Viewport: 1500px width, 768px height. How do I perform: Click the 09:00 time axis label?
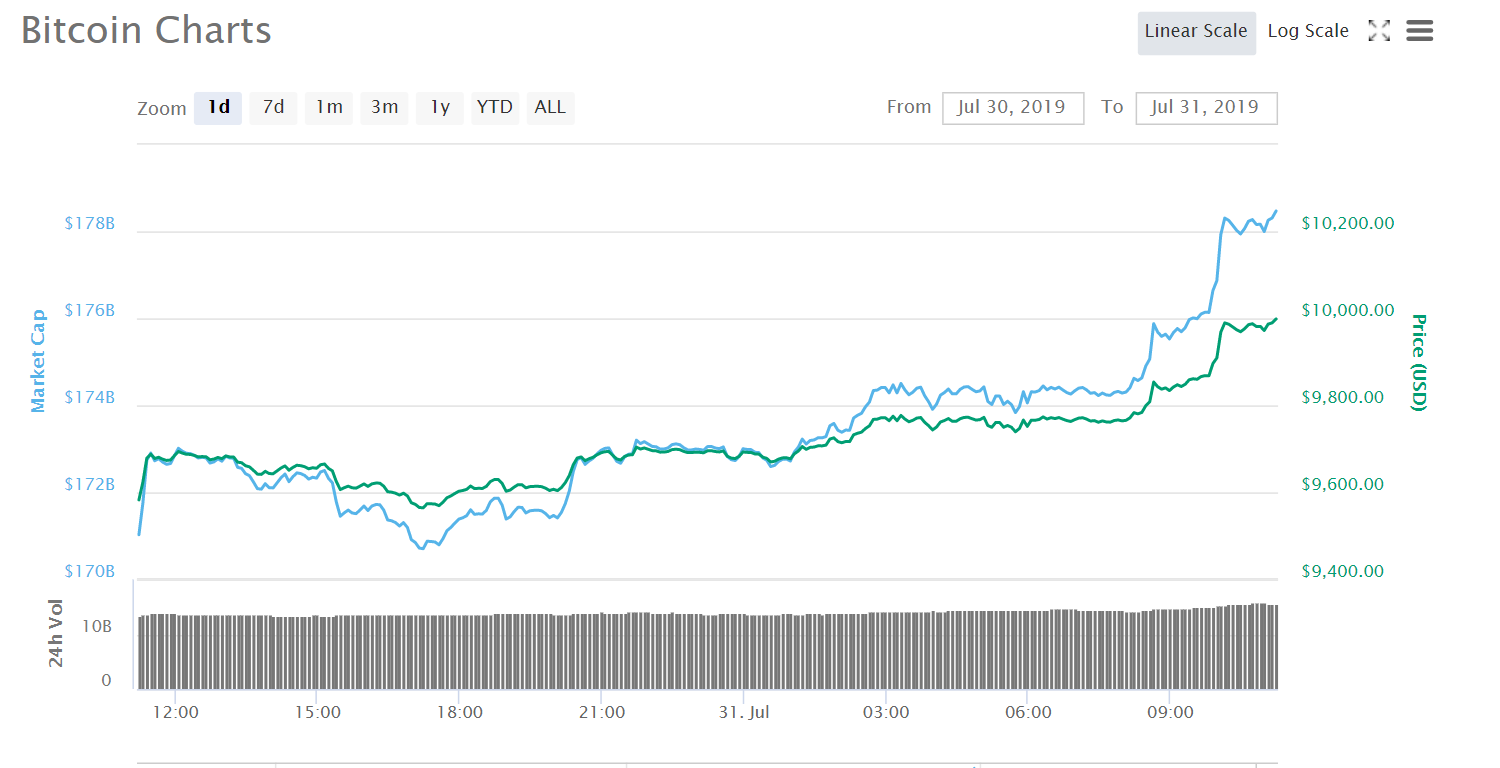1170,713
